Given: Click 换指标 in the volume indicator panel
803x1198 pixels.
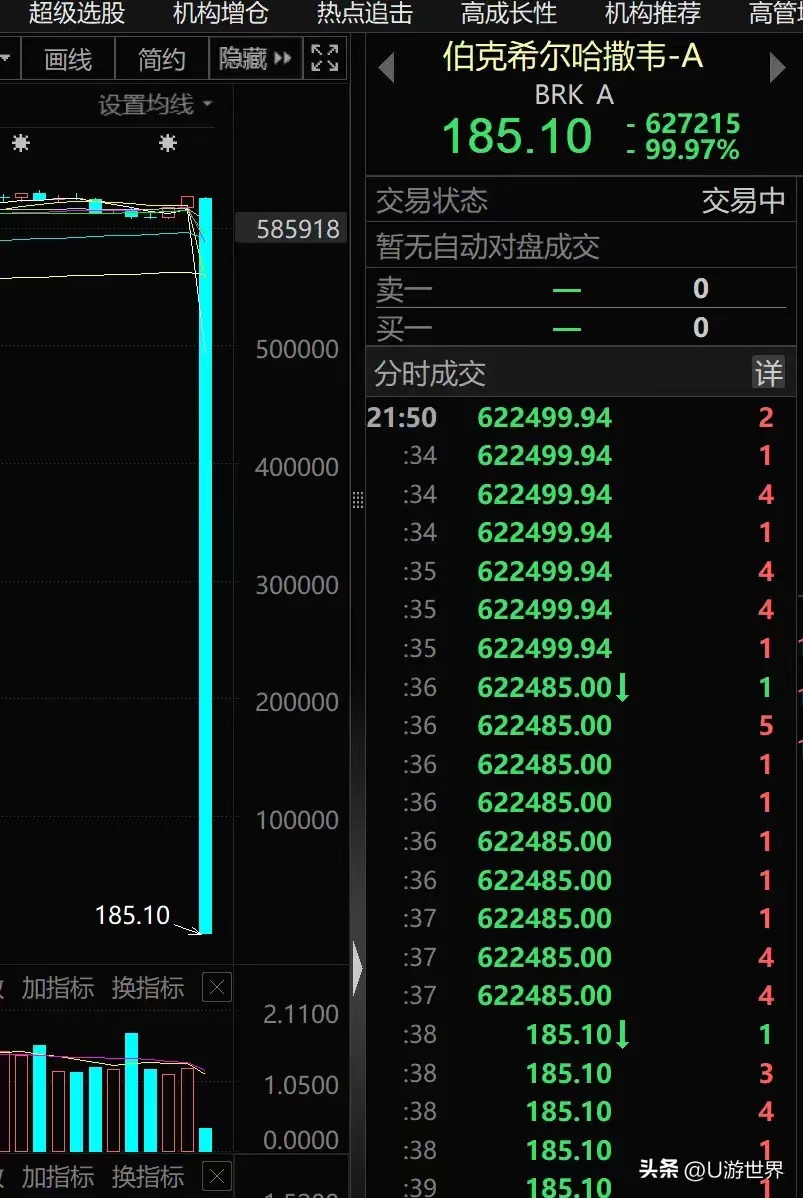Looking at the screenshot, I should click(x=148, y=988).
